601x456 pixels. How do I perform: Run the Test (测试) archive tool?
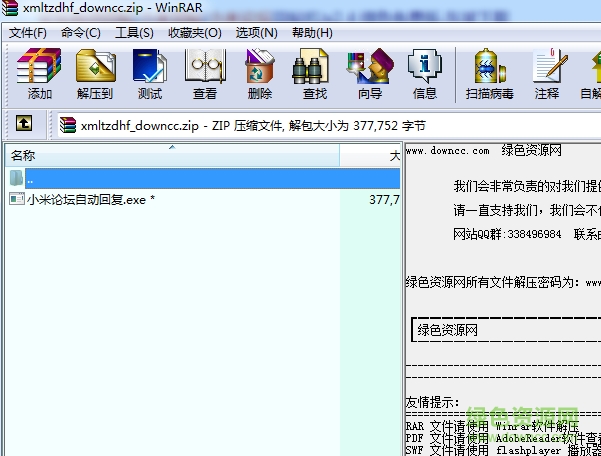tap(150, 74)
